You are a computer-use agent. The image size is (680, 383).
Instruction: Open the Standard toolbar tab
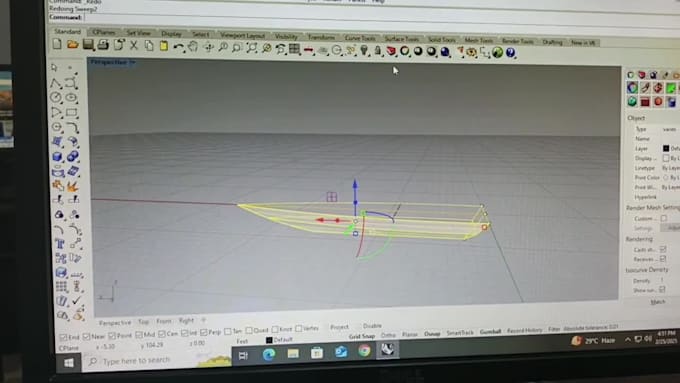click(67, 32)
